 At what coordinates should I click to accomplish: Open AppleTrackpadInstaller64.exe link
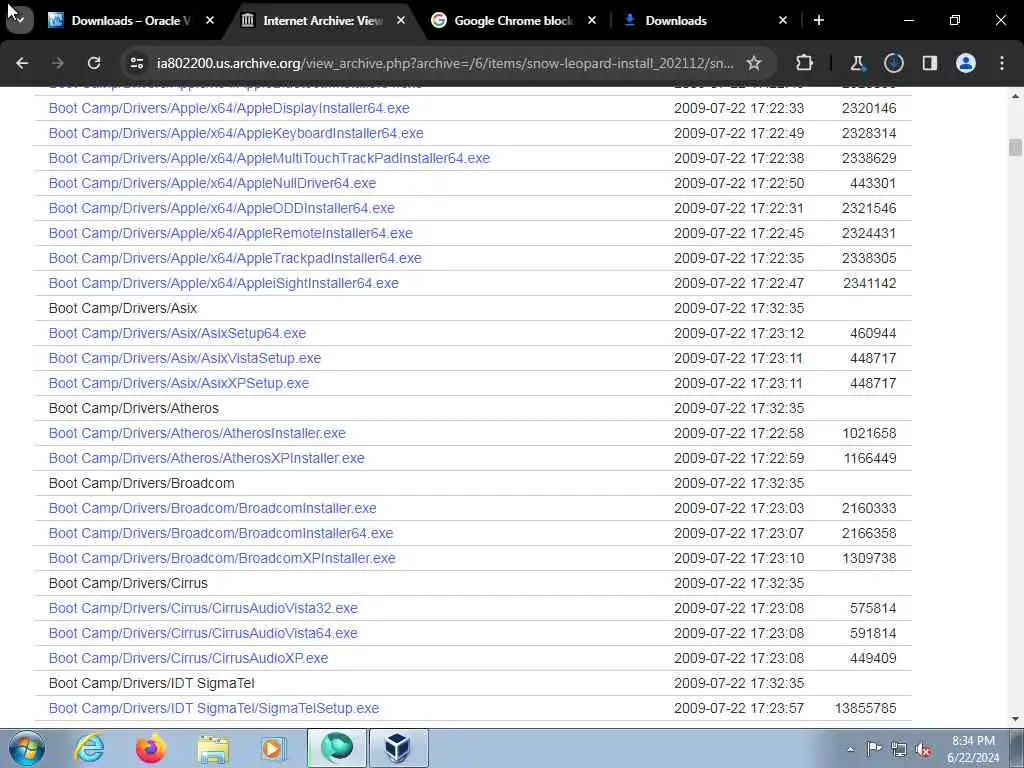tap(235, 258)
